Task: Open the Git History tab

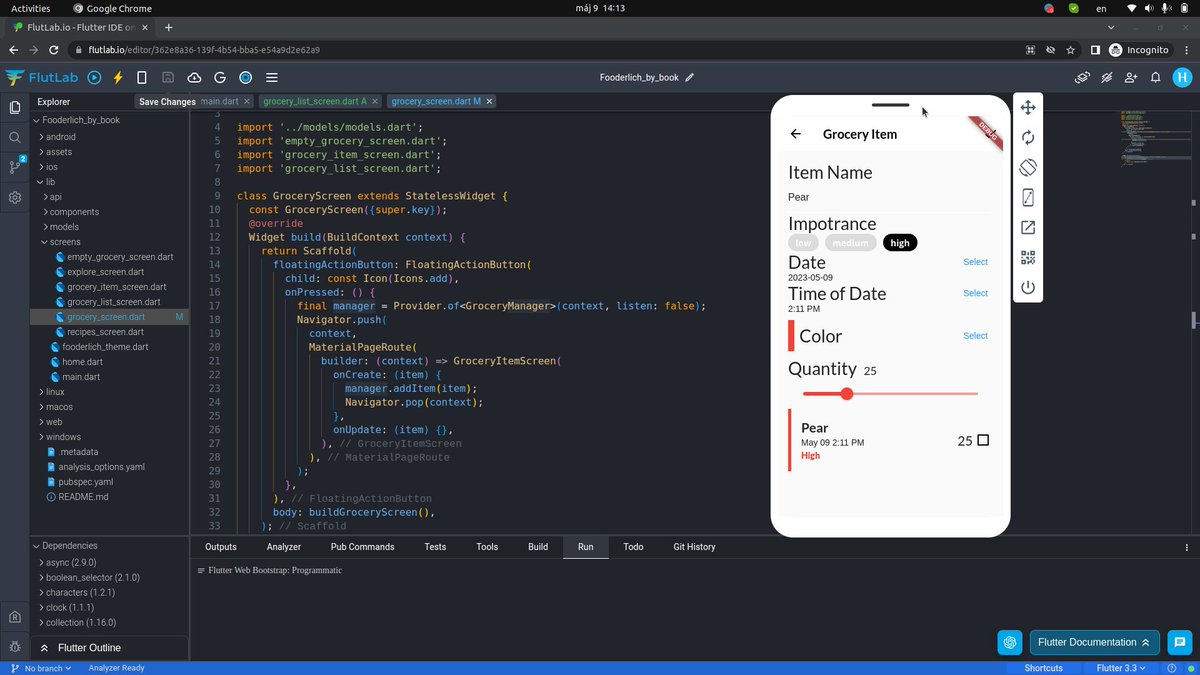Action: pos(694,547)
